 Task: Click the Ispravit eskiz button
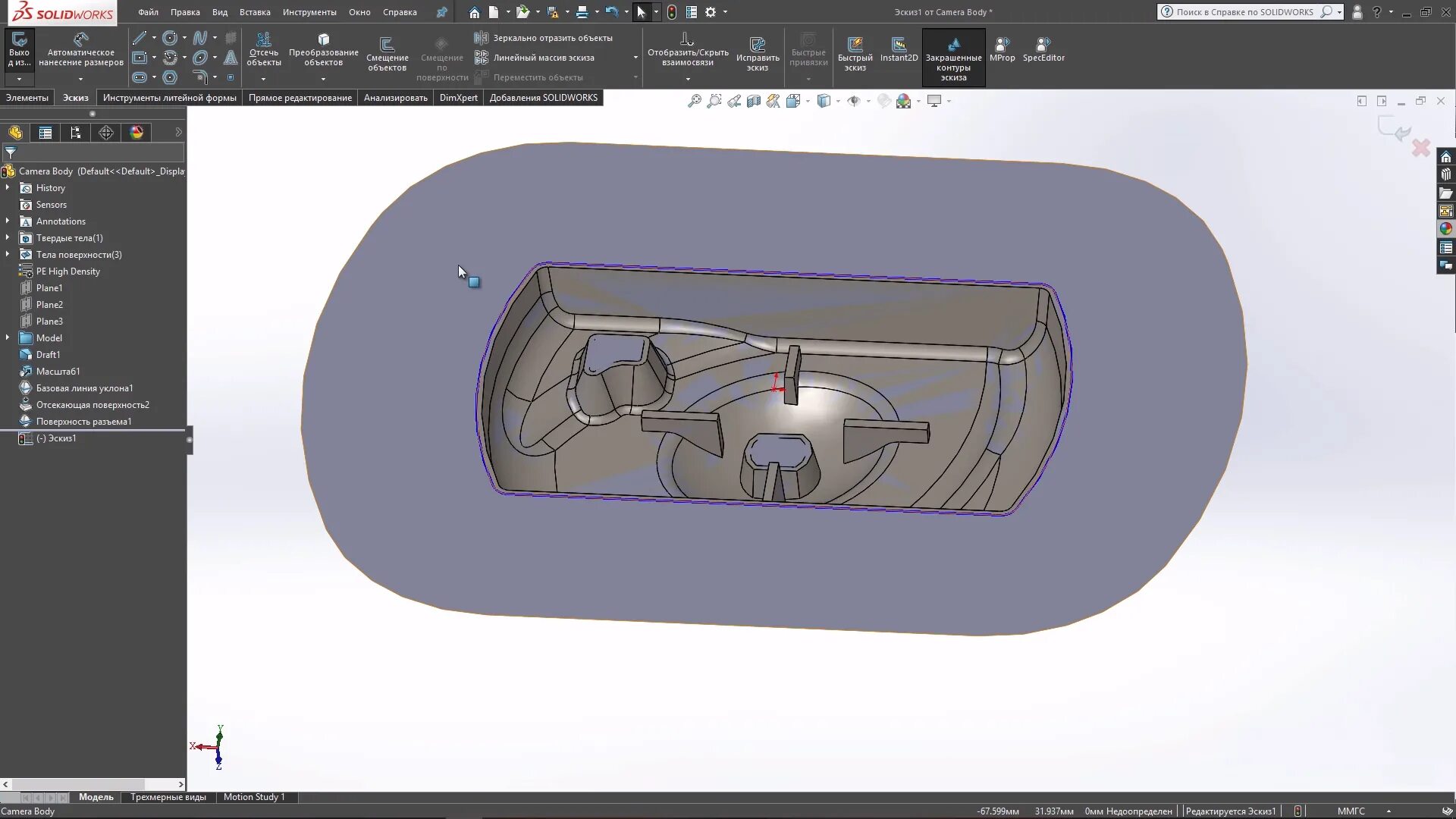click(x=758, y=52)
